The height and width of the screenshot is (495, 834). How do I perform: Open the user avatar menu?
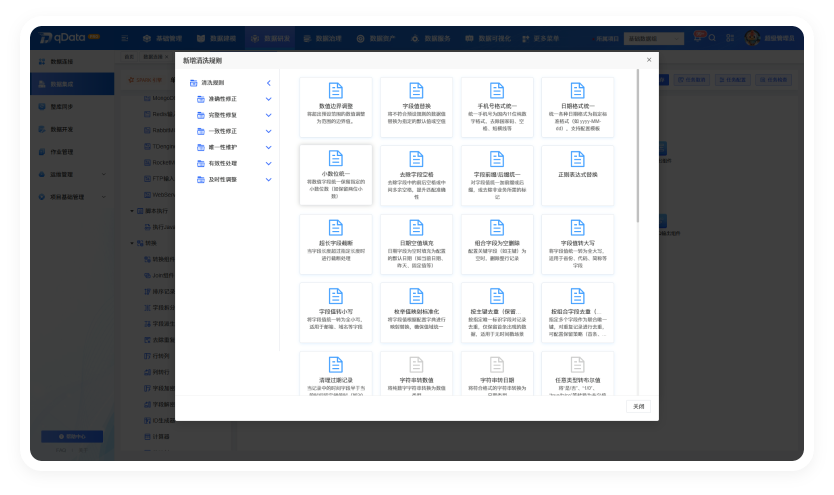[752, 38]
